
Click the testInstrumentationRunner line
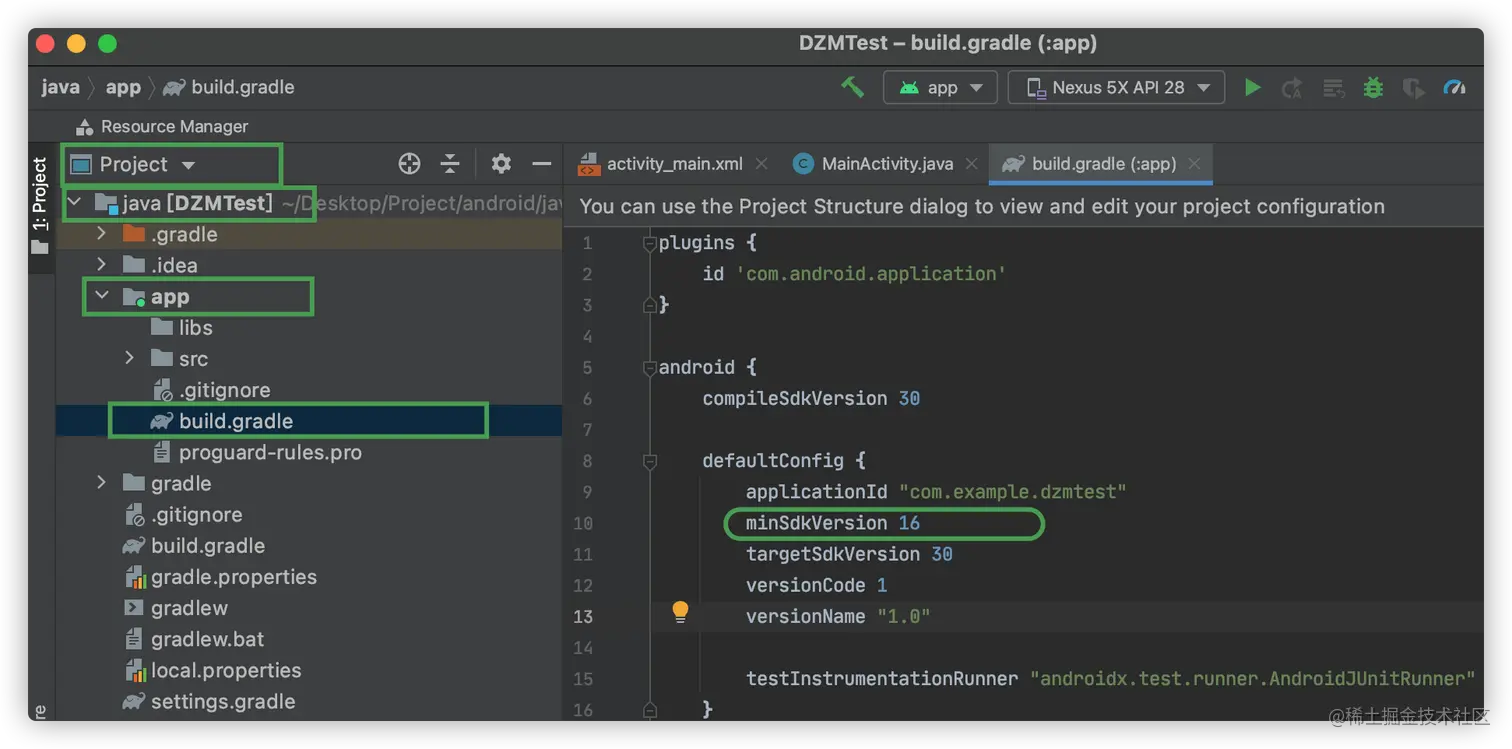coord(1111,679)
